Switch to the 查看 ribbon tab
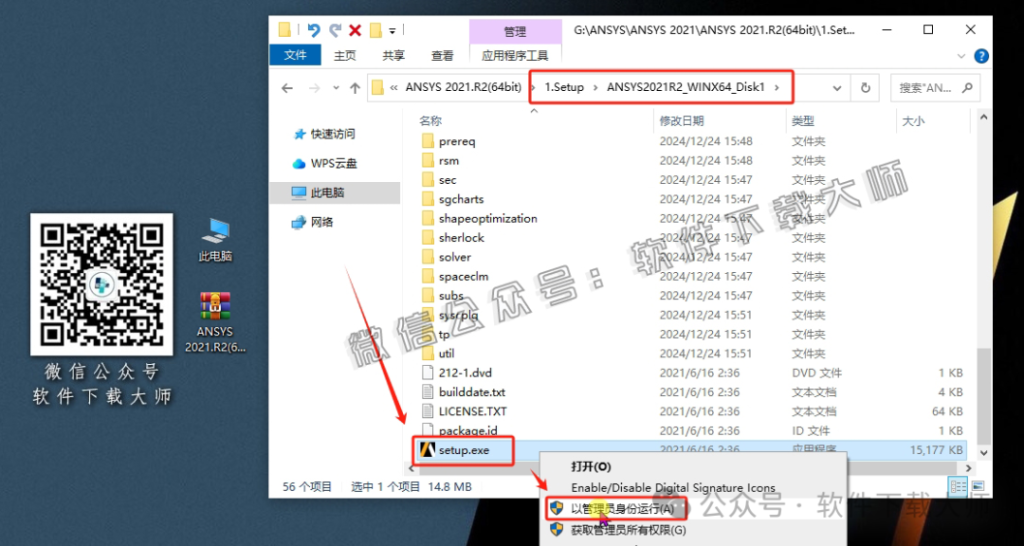The image size is (1024, 546). [x=442, y=56]
